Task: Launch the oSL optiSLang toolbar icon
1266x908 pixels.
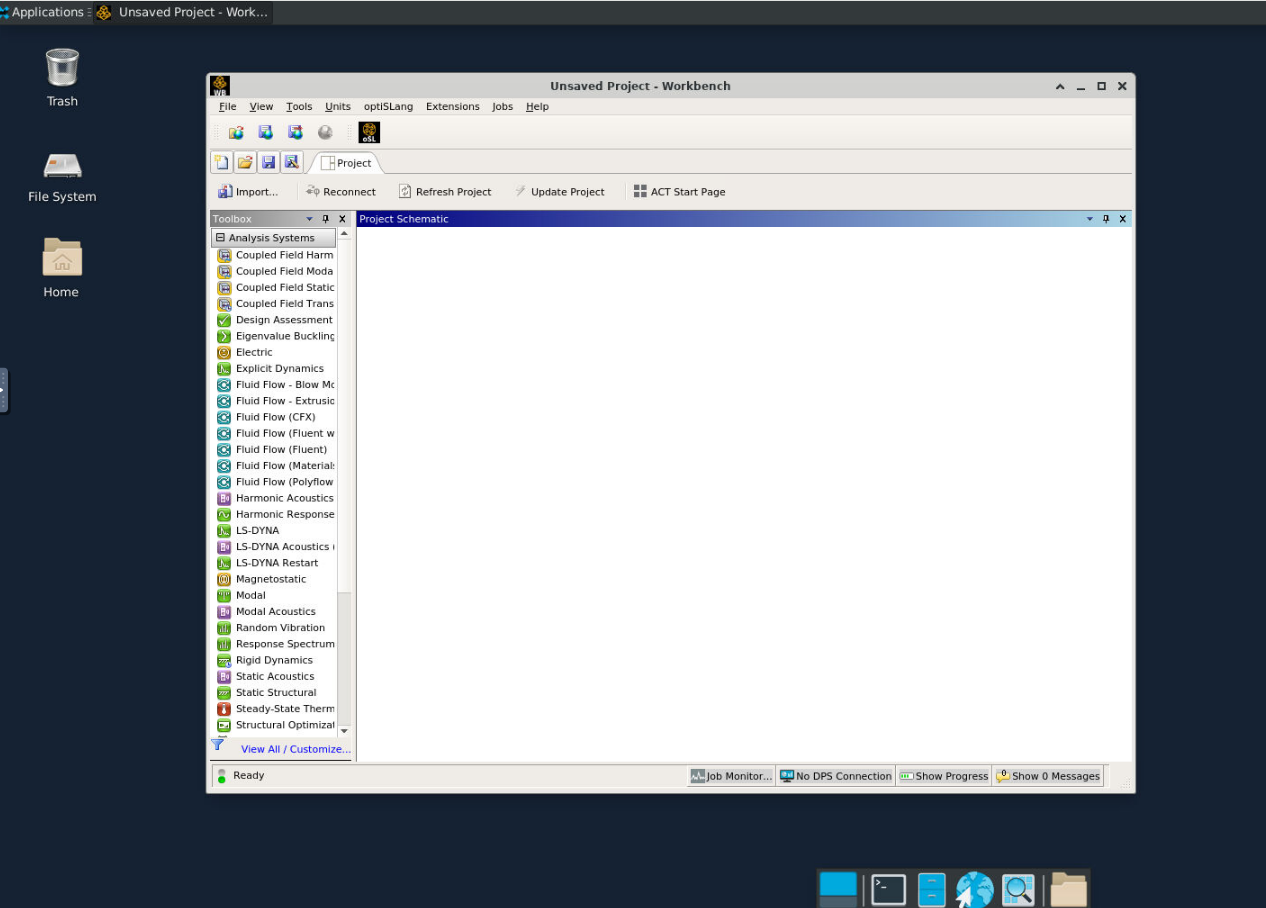Action: (x=369, y=132)
